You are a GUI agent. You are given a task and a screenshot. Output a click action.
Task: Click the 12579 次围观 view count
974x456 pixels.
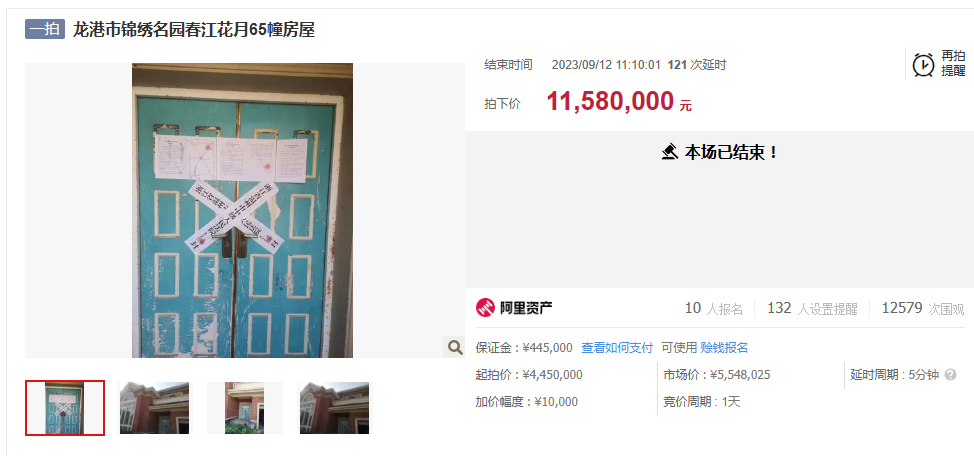[x=923, y=308]
